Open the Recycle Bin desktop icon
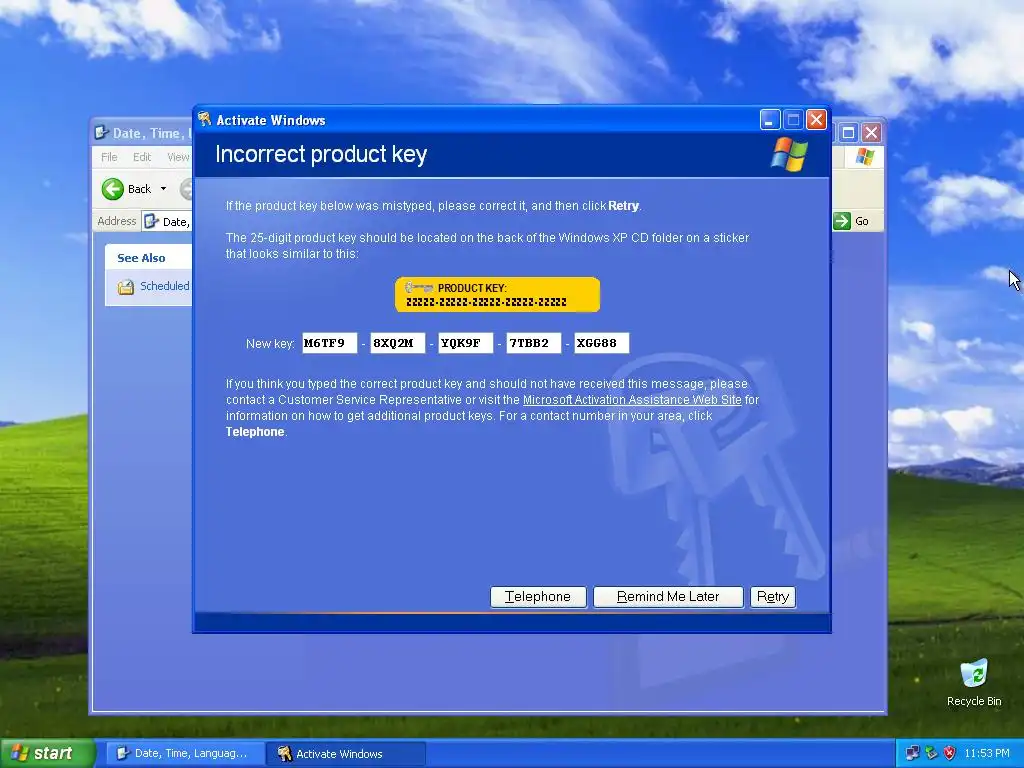This screenshot has height=768, width=1024. (974, 683)
